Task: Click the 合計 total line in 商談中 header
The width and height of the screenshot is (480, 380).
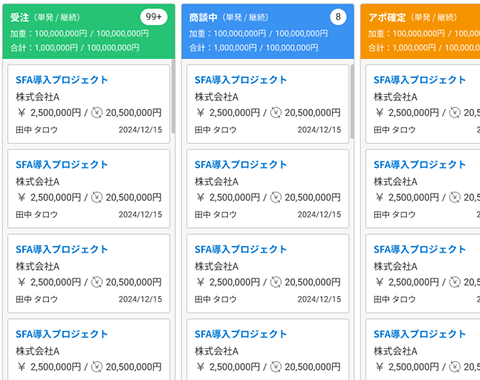Action: (x=254, y=48)
